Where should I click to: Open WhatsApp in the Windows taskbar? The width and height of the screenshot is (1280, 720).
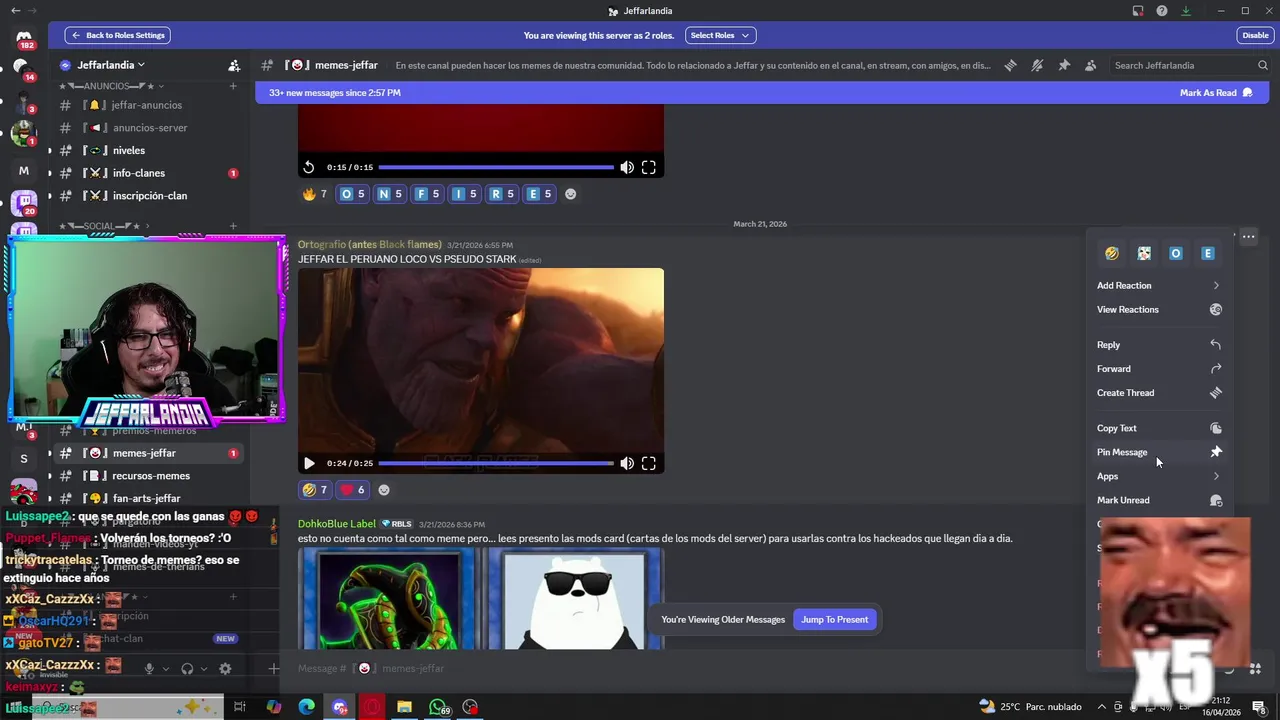point(438,707)
